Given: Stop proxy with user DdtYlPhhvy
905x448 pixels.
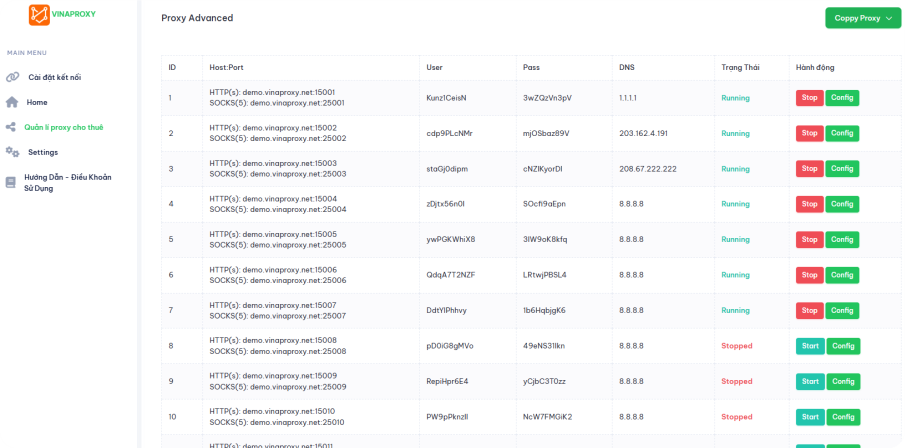Looking at the screenshot, I should (x=810, y=311).
